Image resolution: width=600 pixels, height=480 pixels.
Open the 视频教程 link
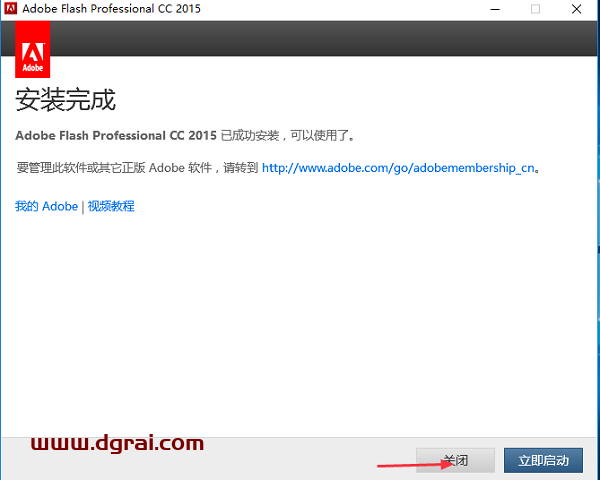coord(111,206)
